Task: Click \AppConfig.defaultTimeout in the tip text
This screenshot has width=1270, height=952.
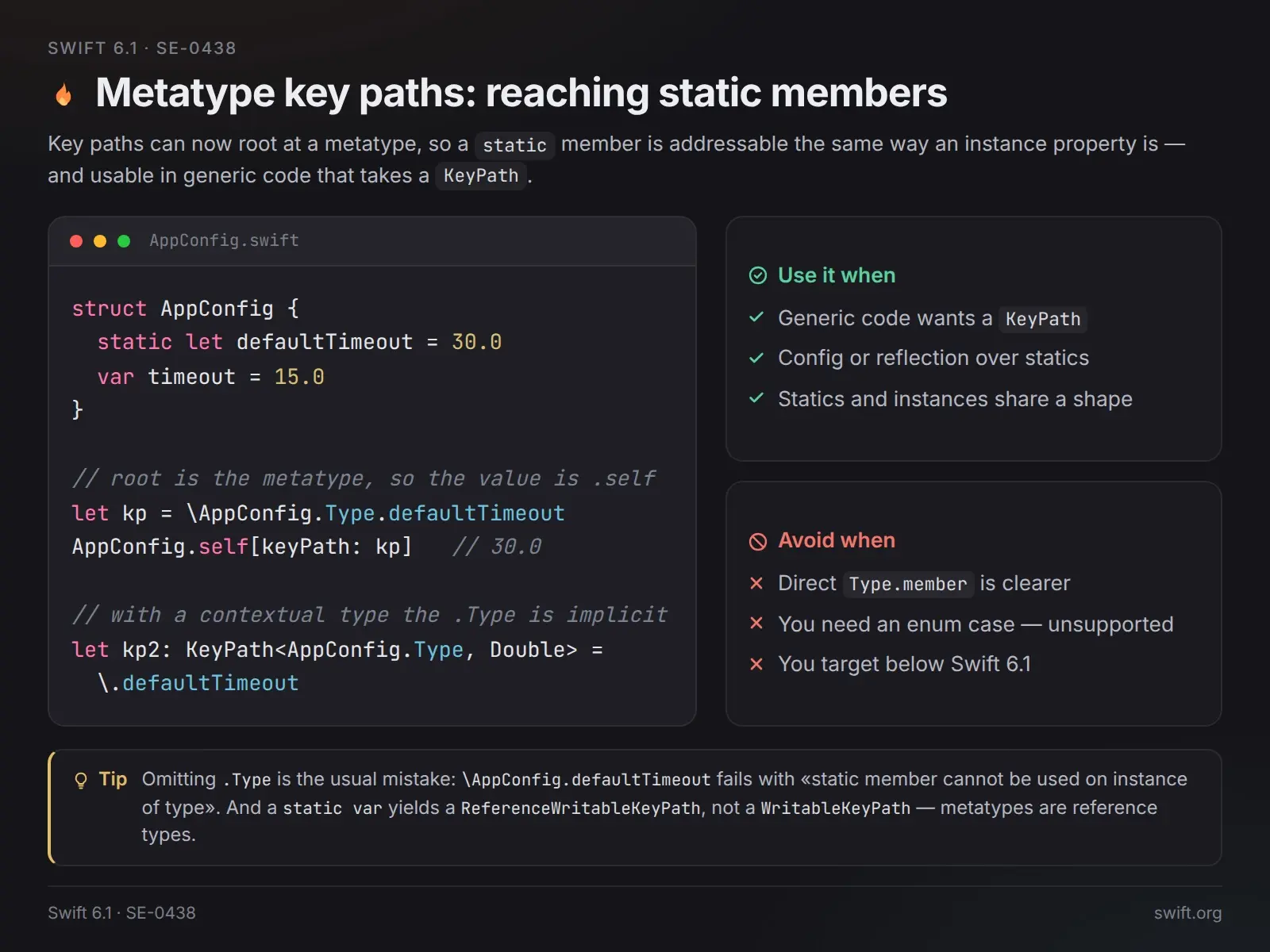Action: coord(586,780)
